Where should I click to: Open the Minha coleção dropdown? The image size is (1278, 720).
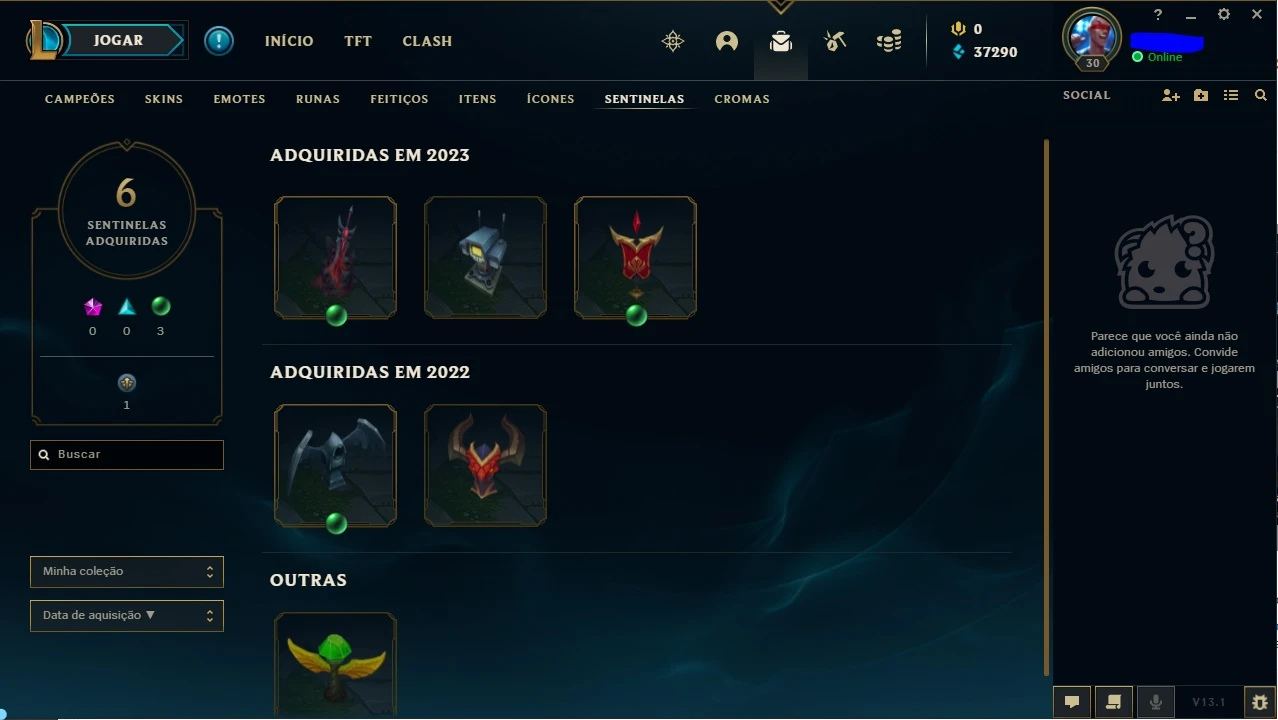[x=127, y=571]
